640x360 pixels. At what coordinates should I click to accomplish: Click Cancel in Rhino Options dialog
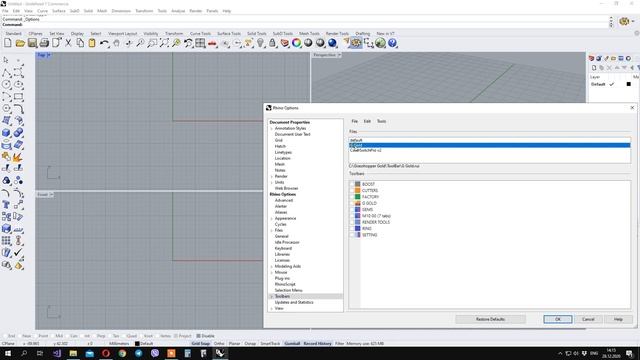[588, 319]
